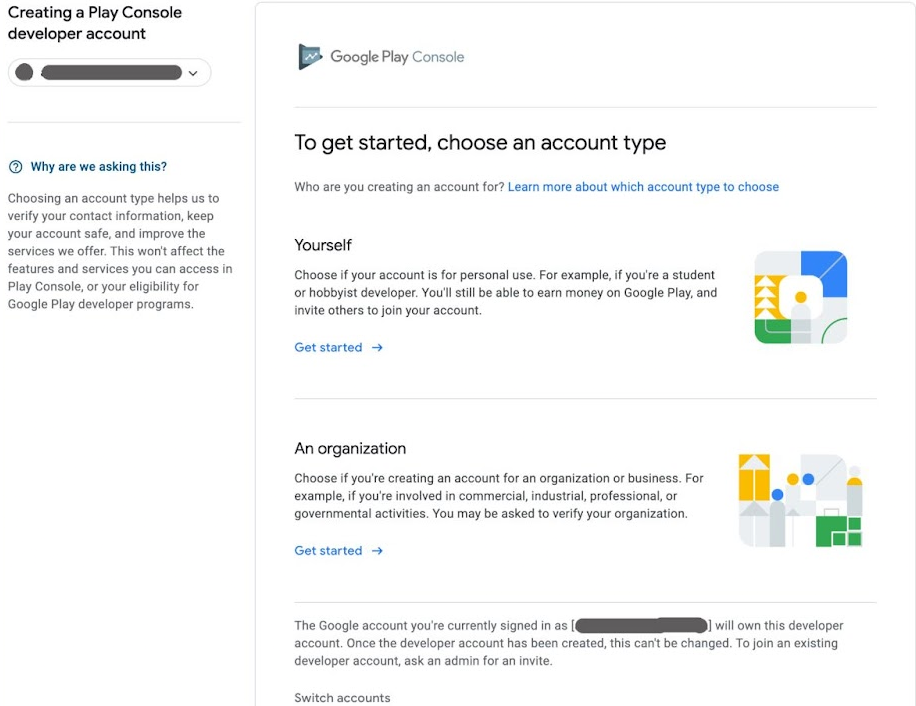Click arrow next to Yourself Get started
This screenshot has width=916, height=706.
(377, 347)
